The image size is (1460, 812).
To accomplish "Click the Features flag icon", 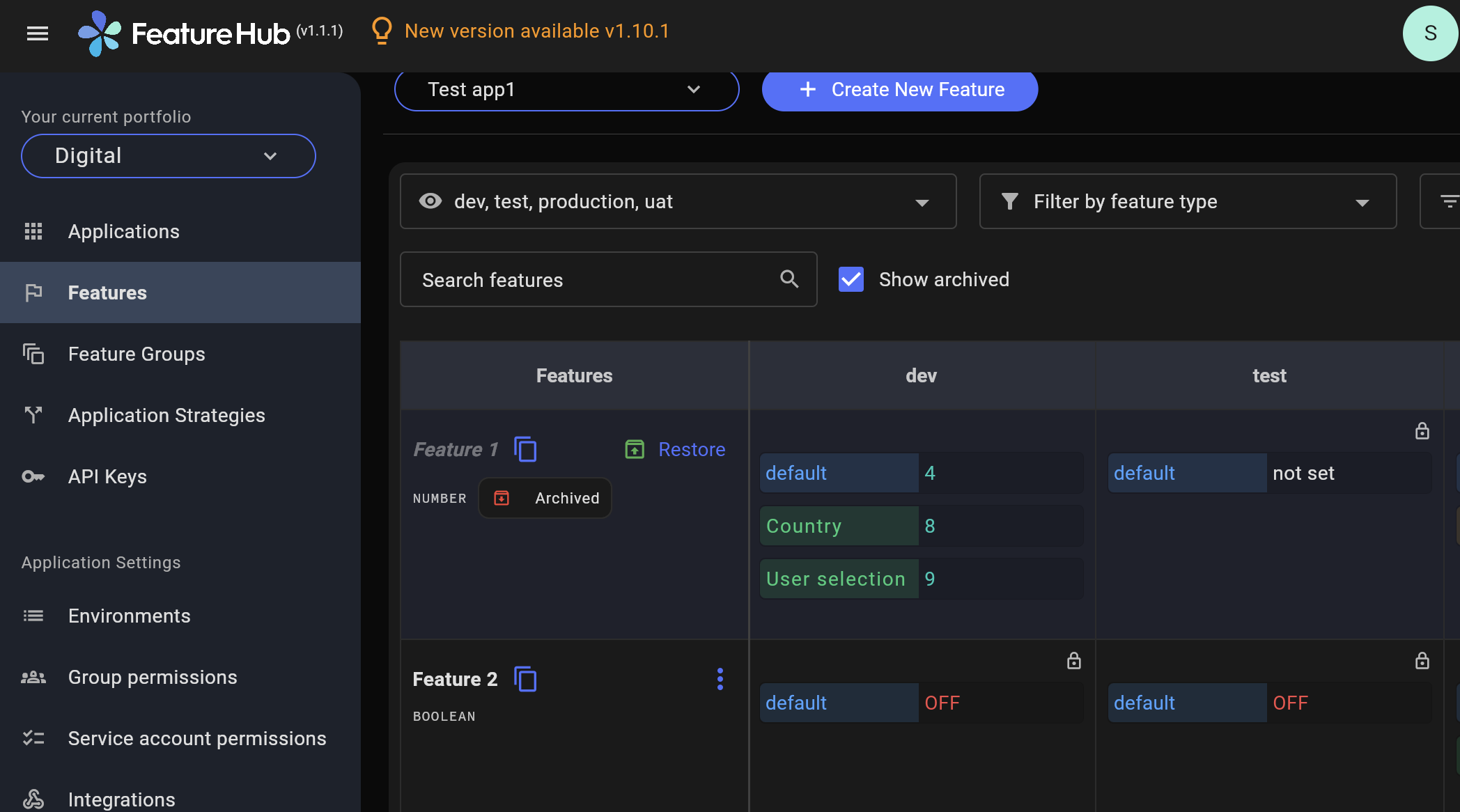I will [x=33, y=292].
